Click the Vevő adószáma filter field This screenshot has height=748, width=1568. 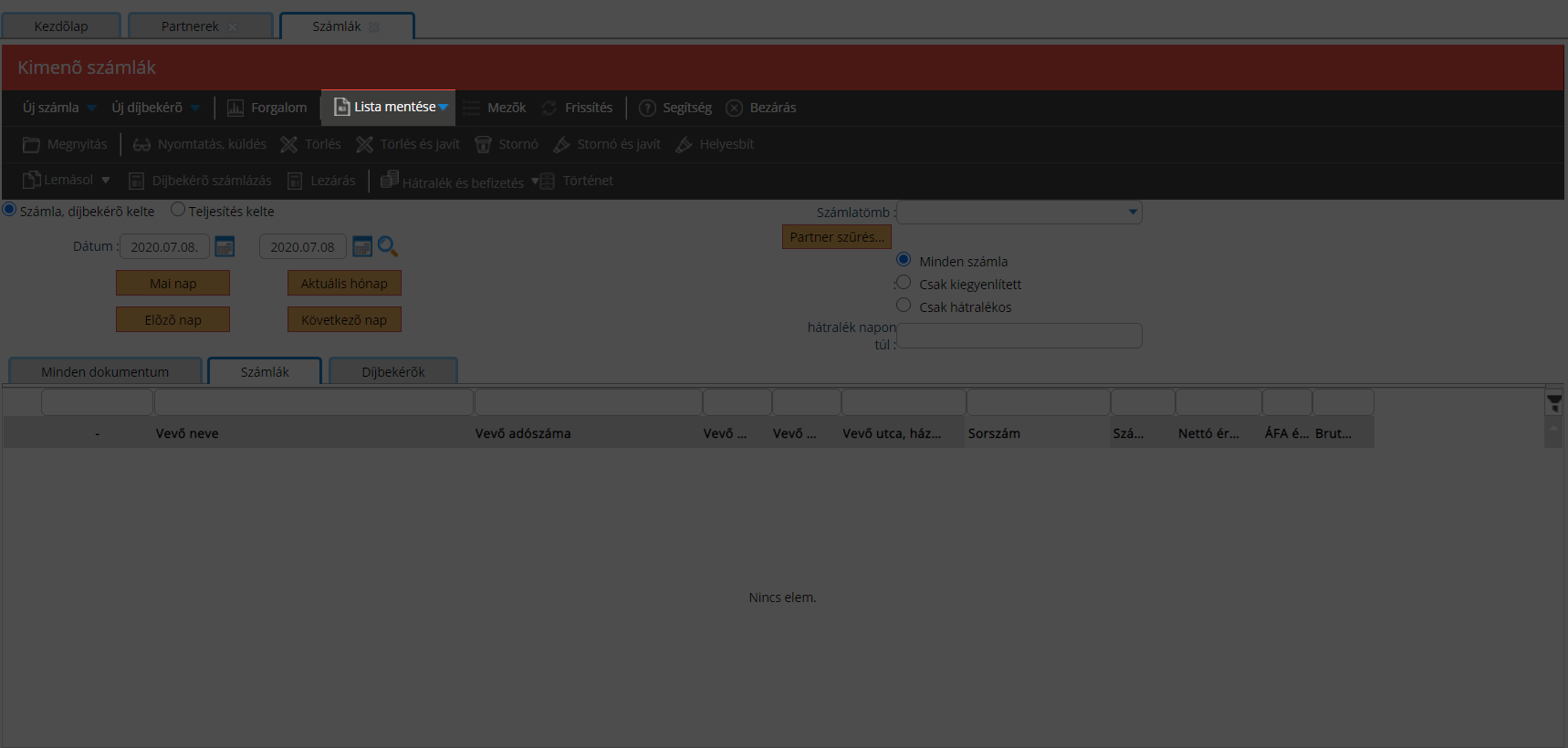[589, 402]
